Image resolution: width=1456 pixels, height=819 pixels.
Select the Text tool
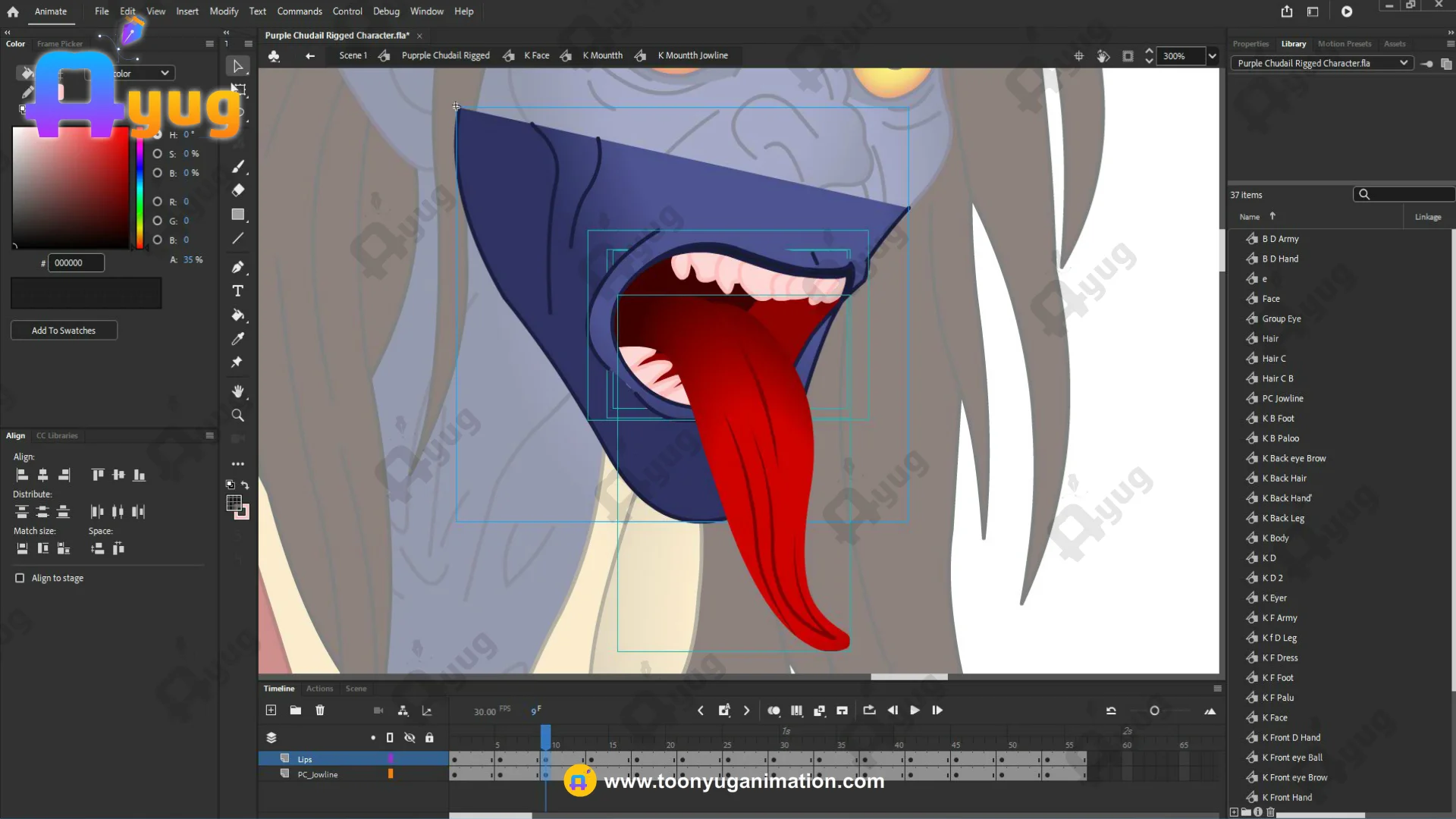237,291
